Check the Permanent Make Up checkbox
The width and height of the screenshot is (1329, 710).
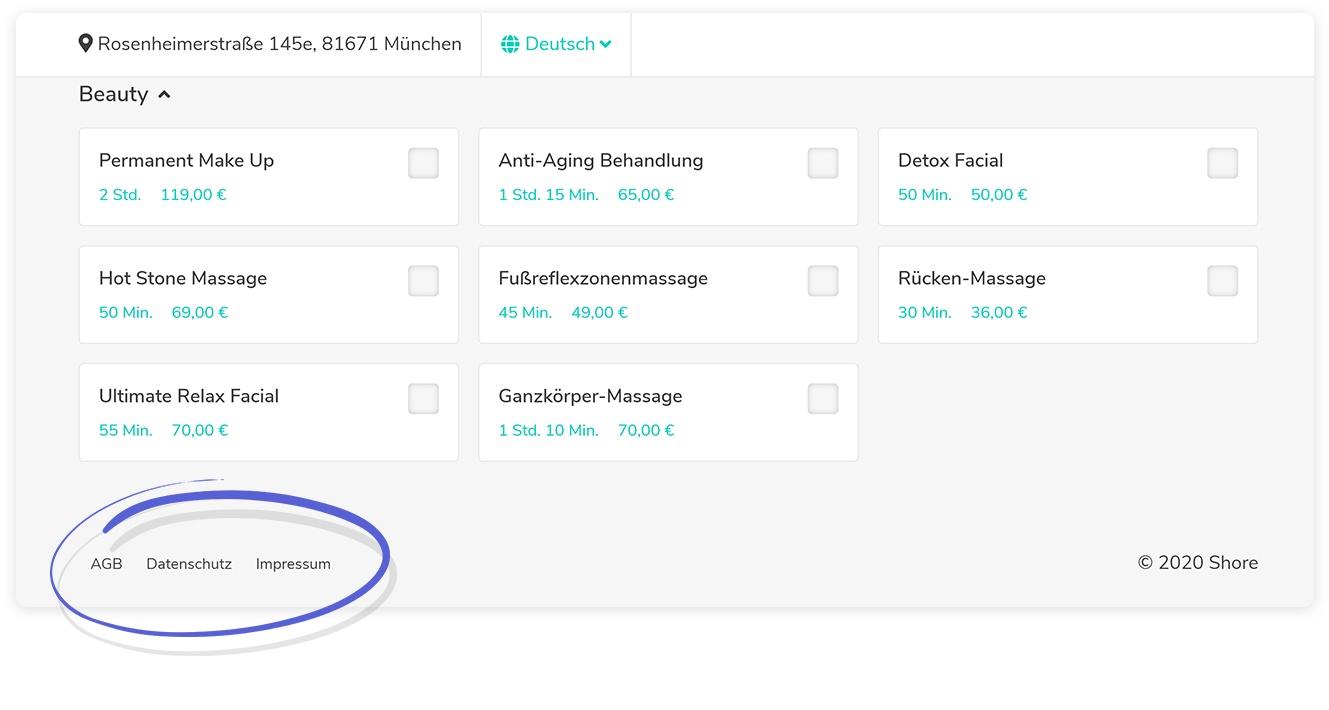point(423,163)
